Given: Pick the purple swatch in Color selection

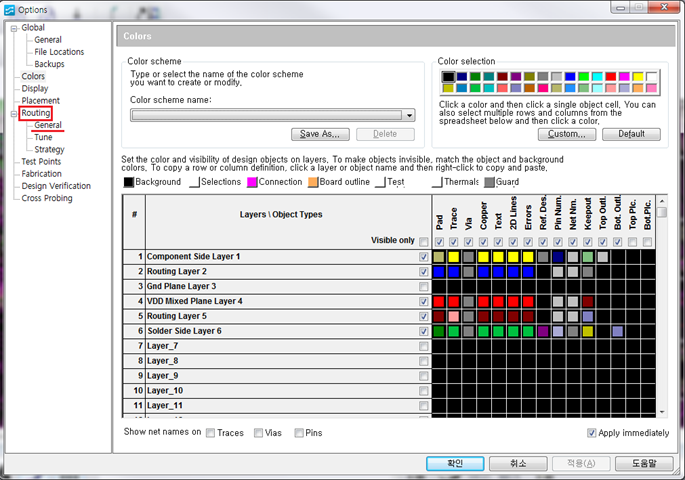Looking at the screenshot, I should [x=516, y=77].
